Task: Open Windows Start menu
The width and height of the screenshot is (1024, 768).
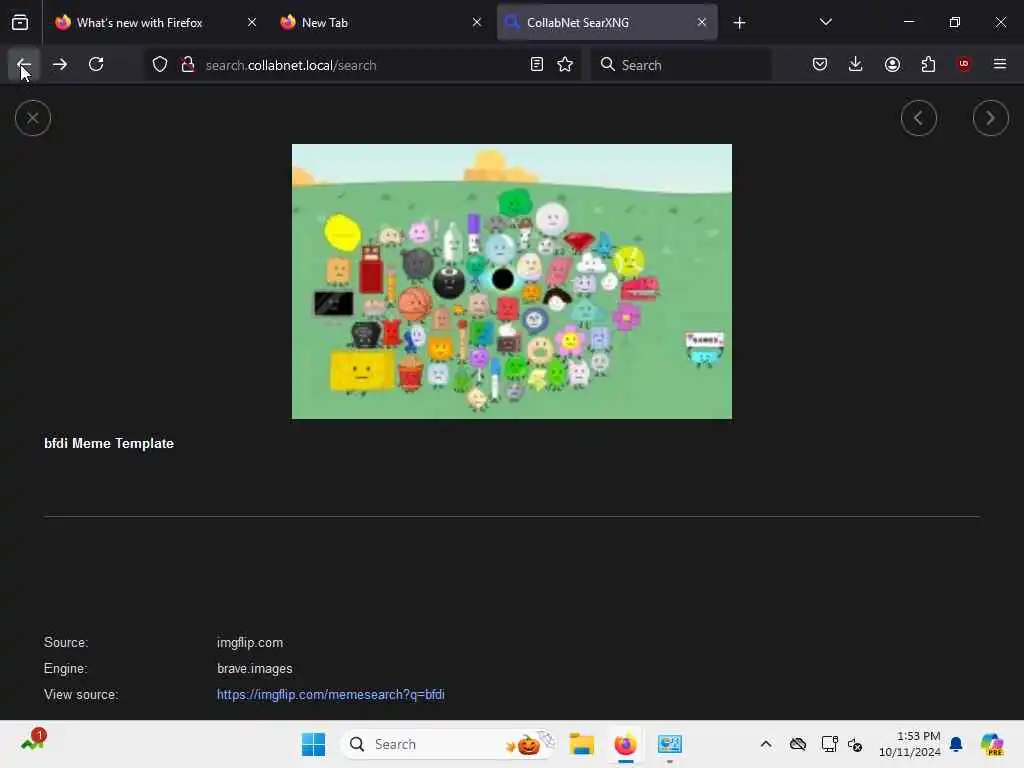Action: click(313, 744)
